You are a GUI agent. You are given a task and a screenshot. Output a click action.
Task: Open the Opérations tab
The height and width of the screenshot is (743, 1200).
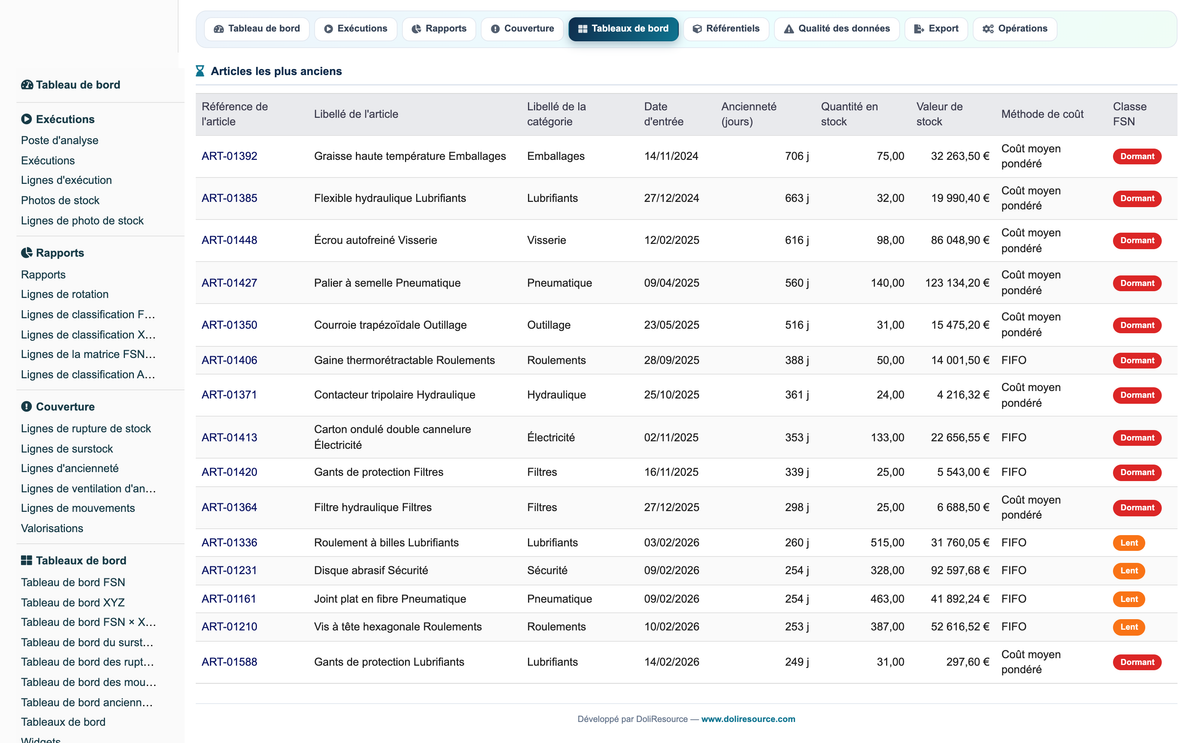(x=1015, y=29)
